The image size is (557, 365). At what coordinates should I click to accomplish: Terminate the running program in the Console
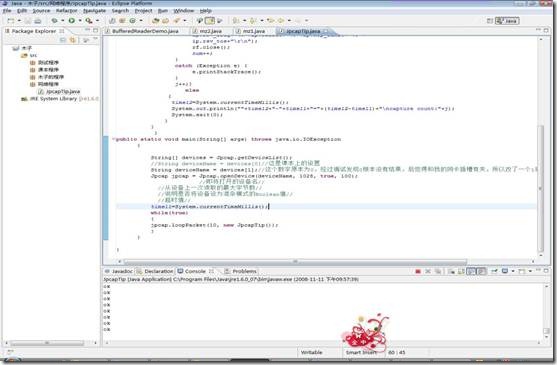(x=418, y=271)
